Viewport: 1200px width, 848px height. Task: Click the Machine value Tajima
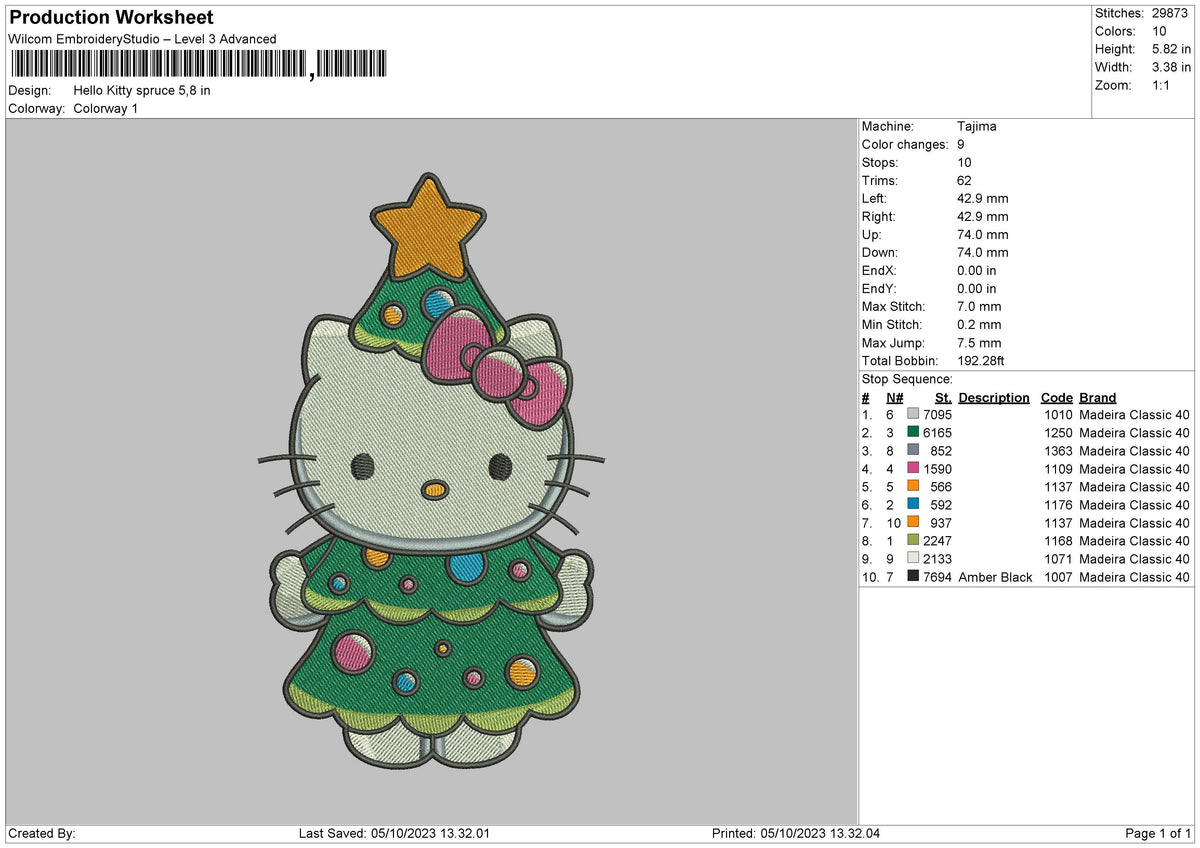(977, 126)
